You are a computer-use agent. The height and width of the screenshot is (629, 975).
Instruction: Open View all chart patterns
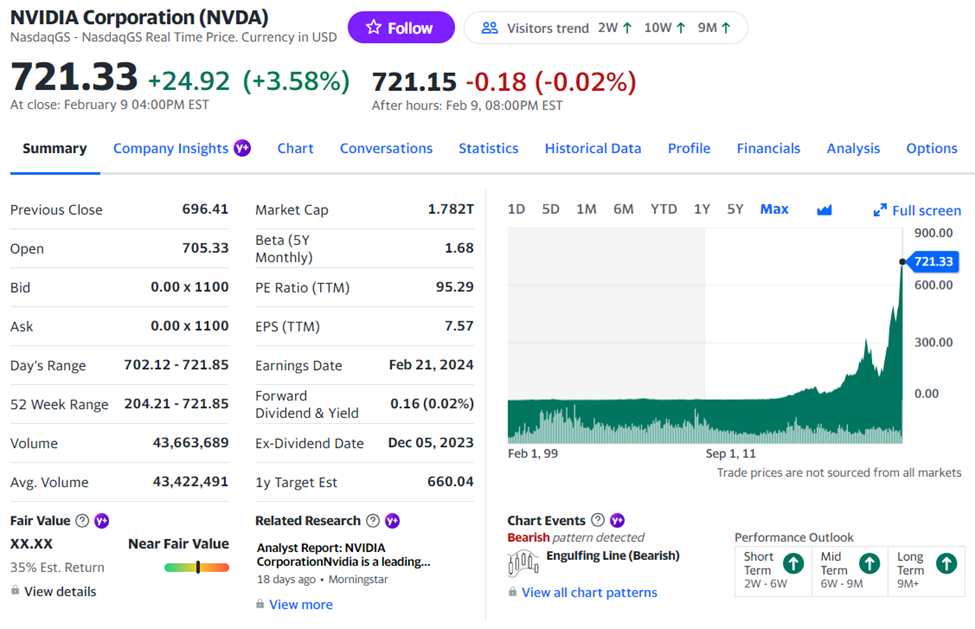pyautogui.click(x=589, y=592)
